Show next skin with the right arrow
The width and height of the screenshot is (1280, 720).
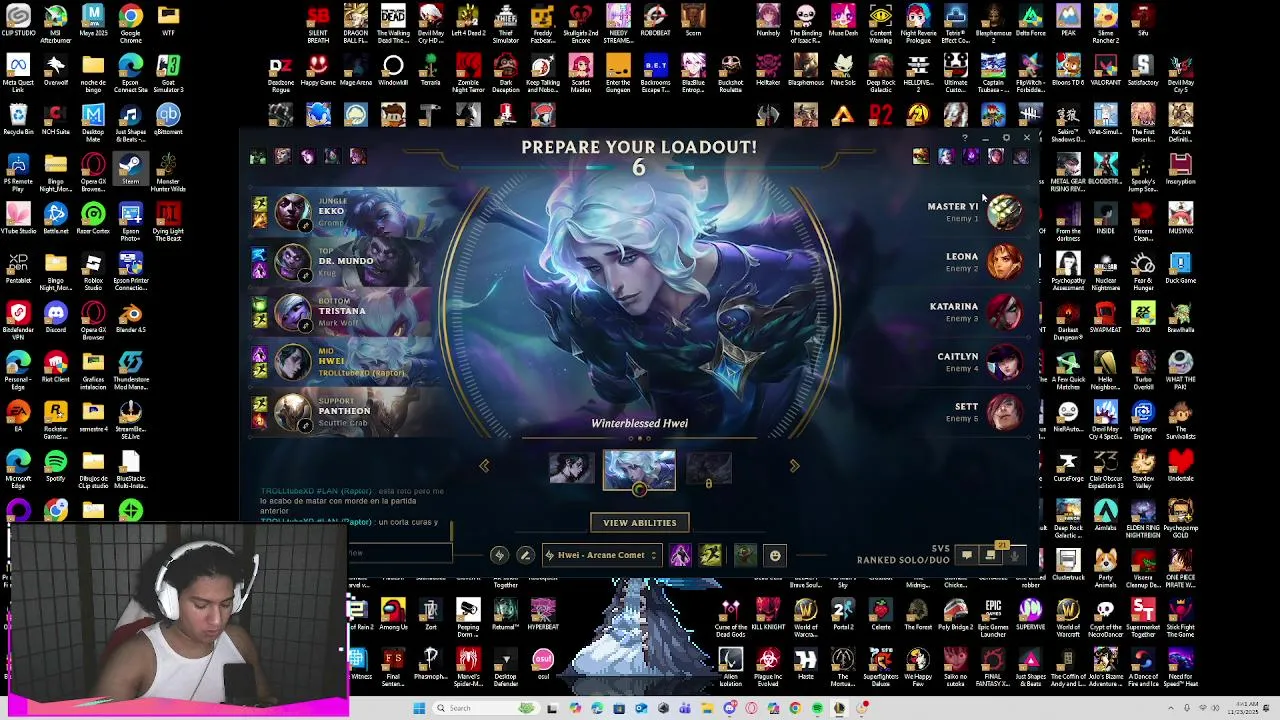click(x=795, y=466)
